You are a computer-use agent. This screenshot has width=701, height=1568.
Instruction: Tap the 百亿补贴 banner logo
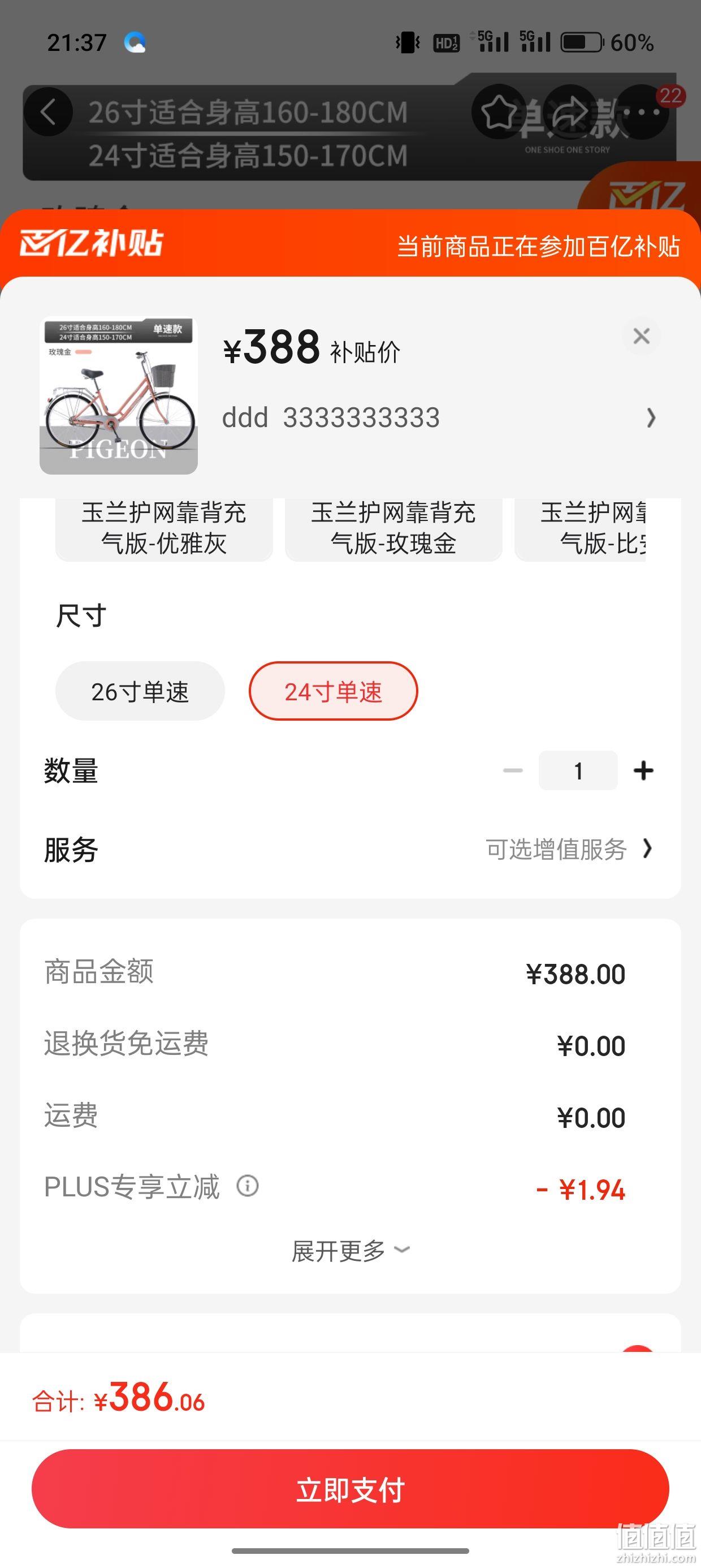[91, 243]
